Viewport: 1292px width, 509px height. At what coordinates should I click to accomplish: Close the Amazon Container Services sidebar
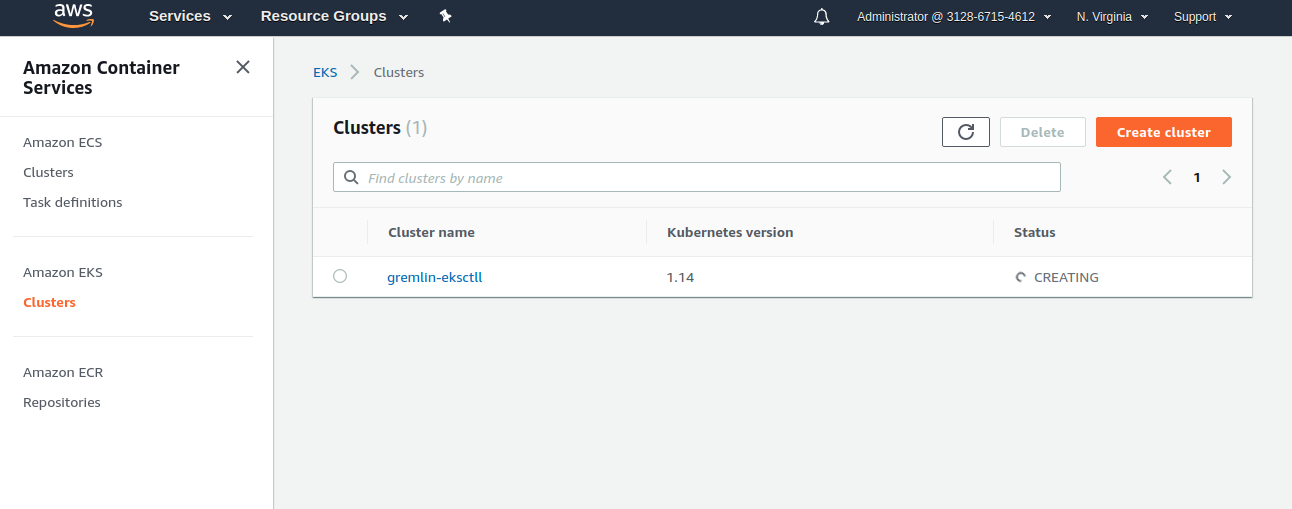click(x=243, y=67)
